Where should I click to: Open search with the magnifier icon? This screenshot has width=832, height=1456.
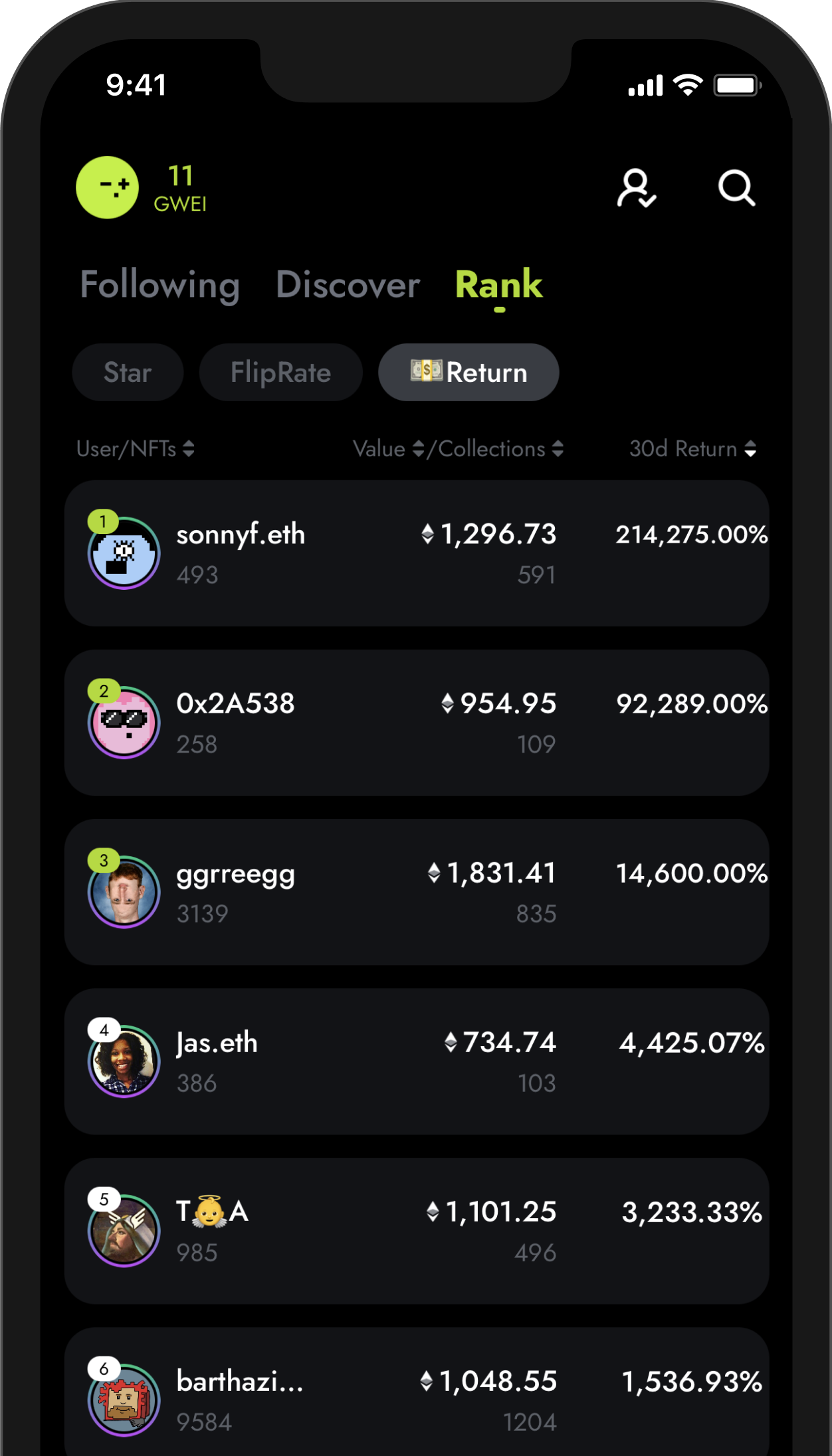tap(736, 189)
